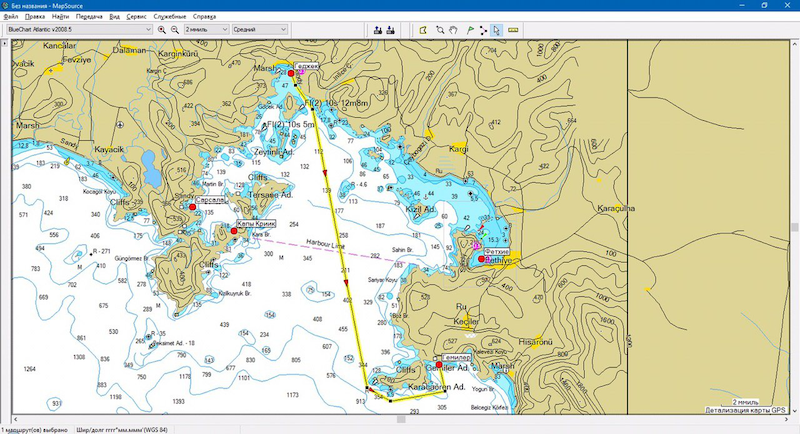Screen dimensions: 800x434
Task: Click the Tersane Ad. island label
Action: pyautogui.click(x=270, y=195)
